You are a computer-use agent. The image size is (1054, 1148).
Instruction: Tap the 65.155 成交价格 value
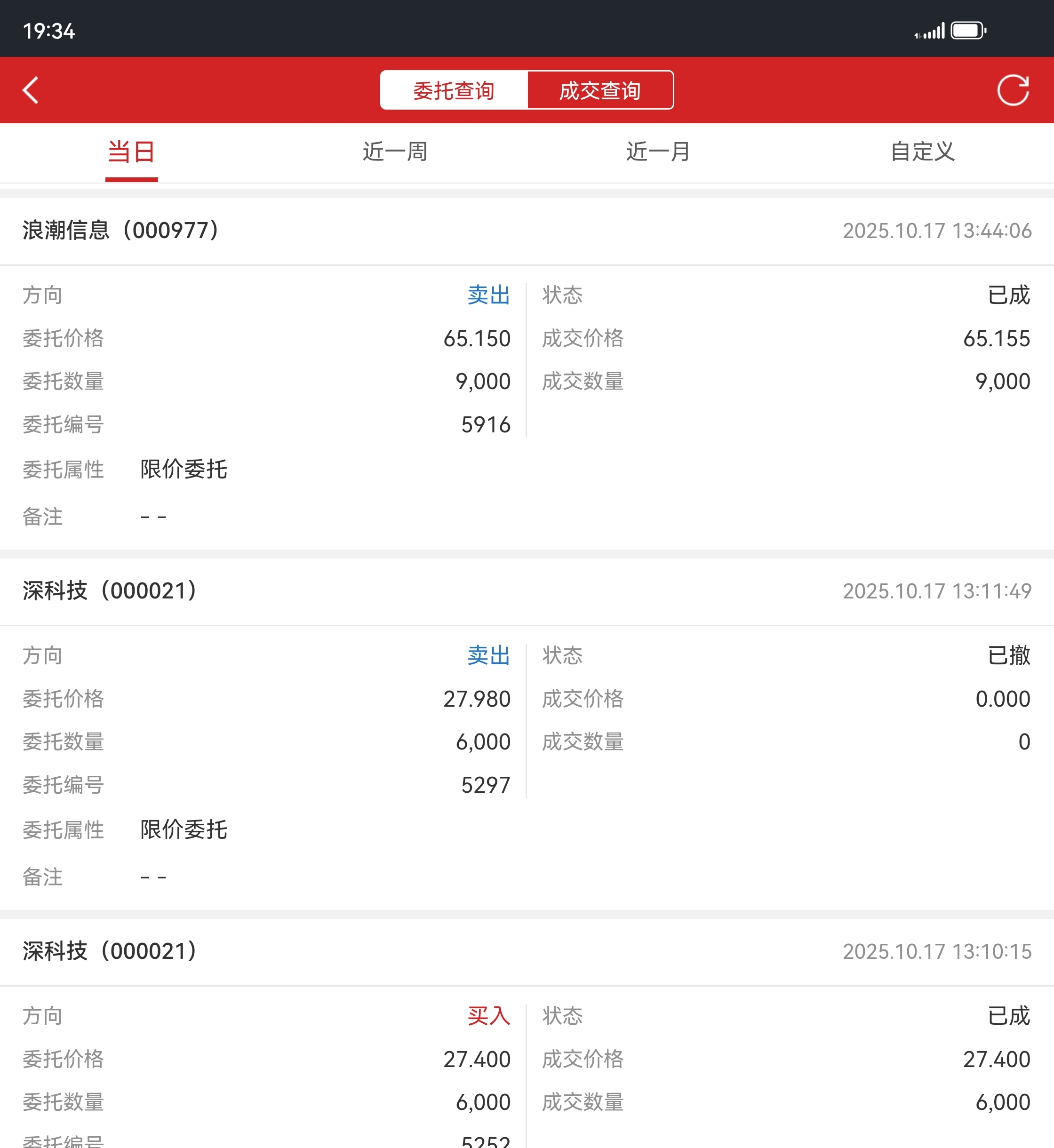[996, 339]
